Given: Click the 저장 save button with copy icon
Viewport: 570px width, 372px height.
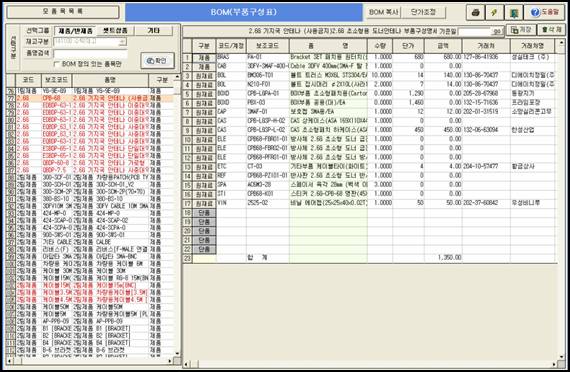Looking at the screenshot, I should 521,30.
